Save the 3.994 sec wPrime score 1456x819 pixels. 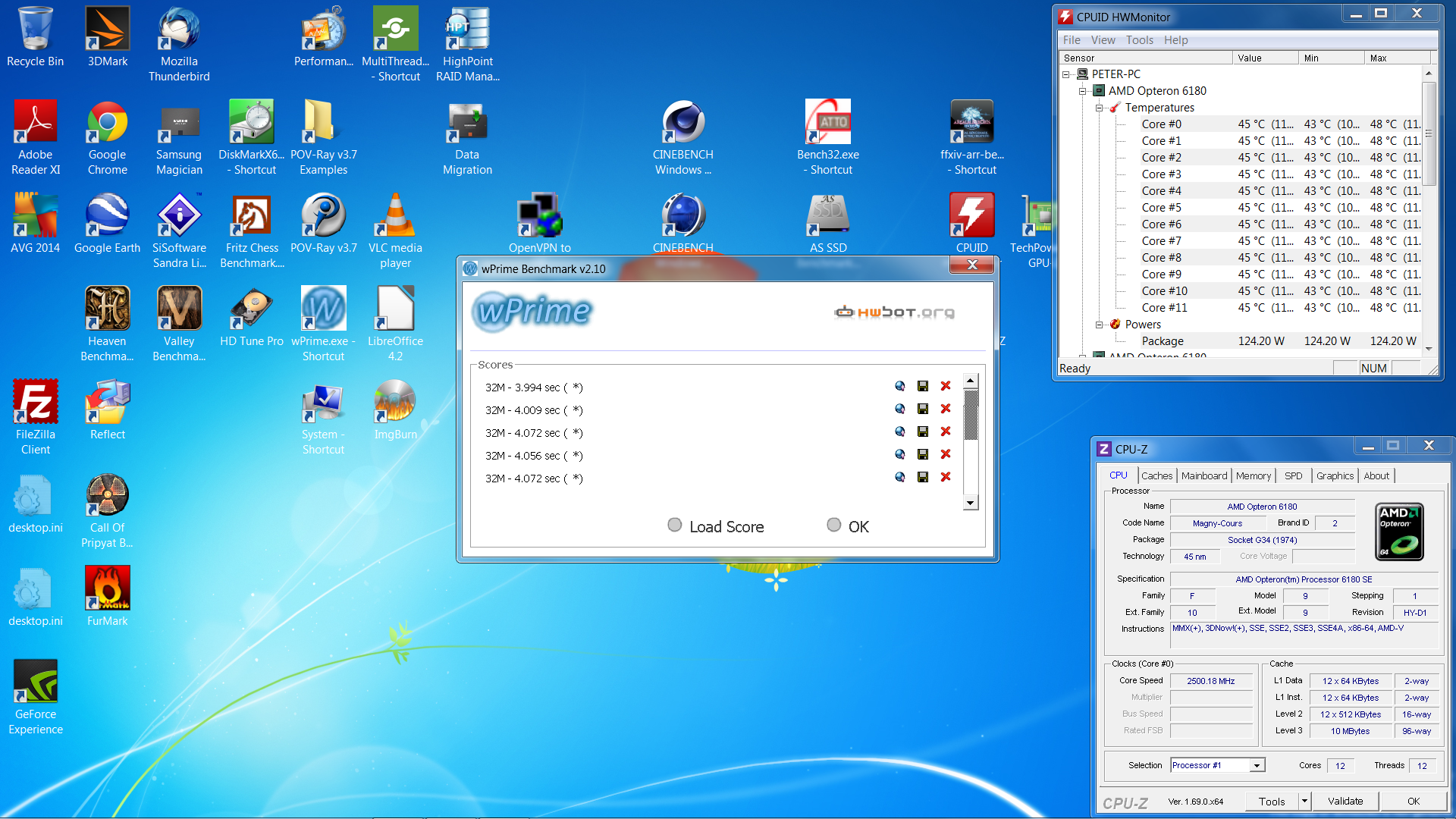tap(923, 386)
